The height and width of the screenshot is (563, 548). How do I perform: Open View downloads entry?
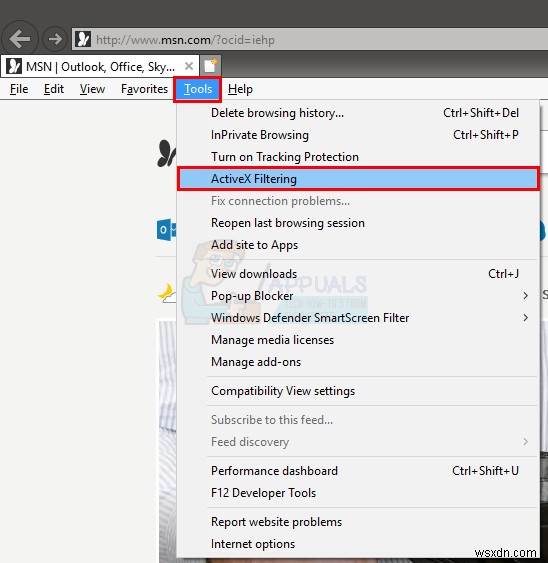pyautogui.click(x=358, y=274)
